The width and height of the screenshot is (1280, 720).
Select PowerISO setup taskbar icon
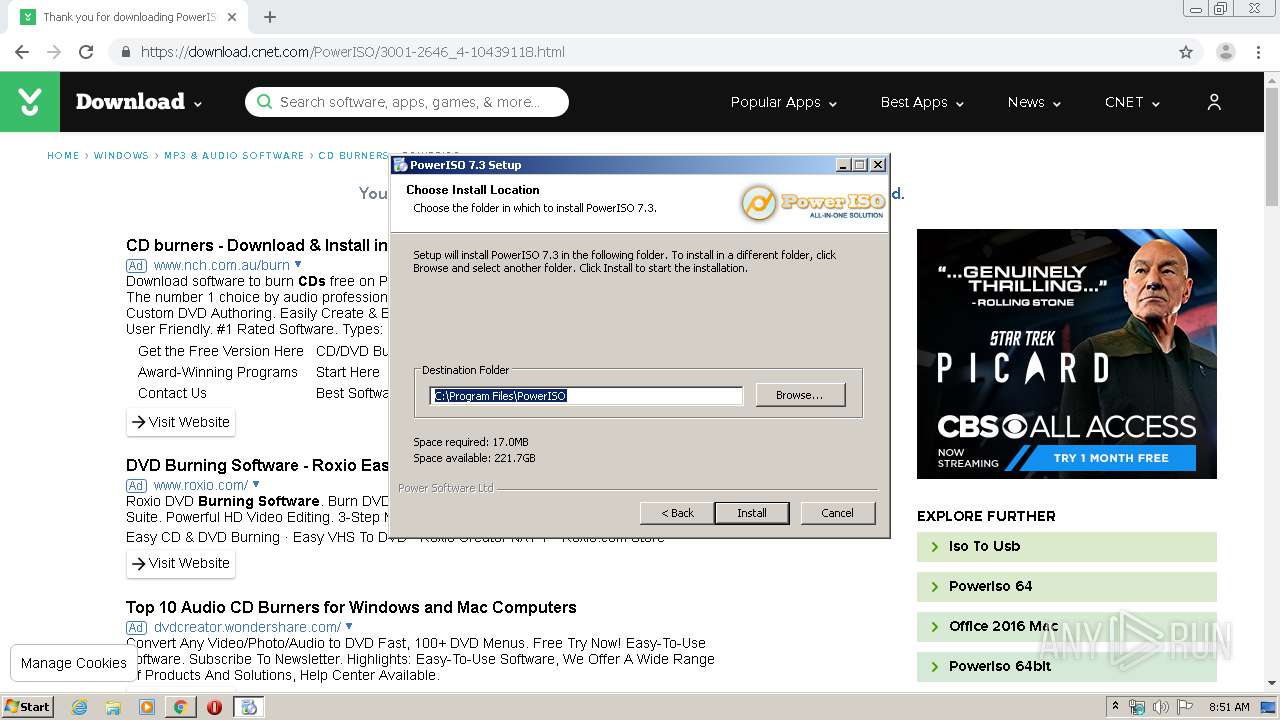(x=249, y=707)
